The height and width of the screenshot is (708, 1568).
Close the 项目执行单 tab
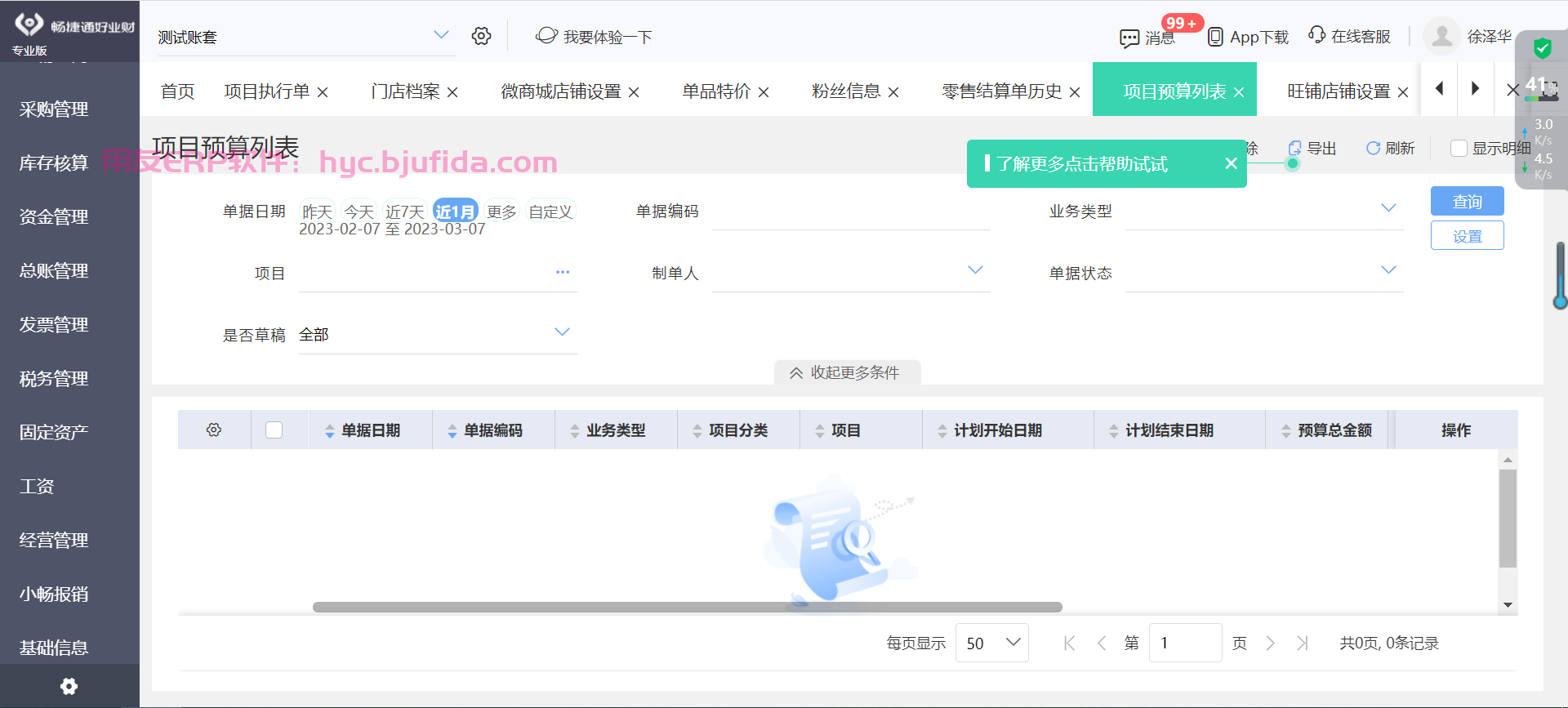(323, 92)
